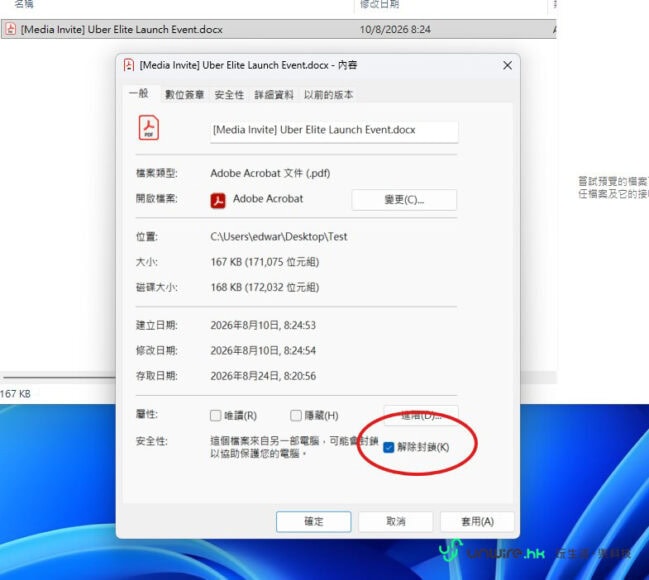
Task: Click the 套用(A) apply button
Action: point(477,522)
